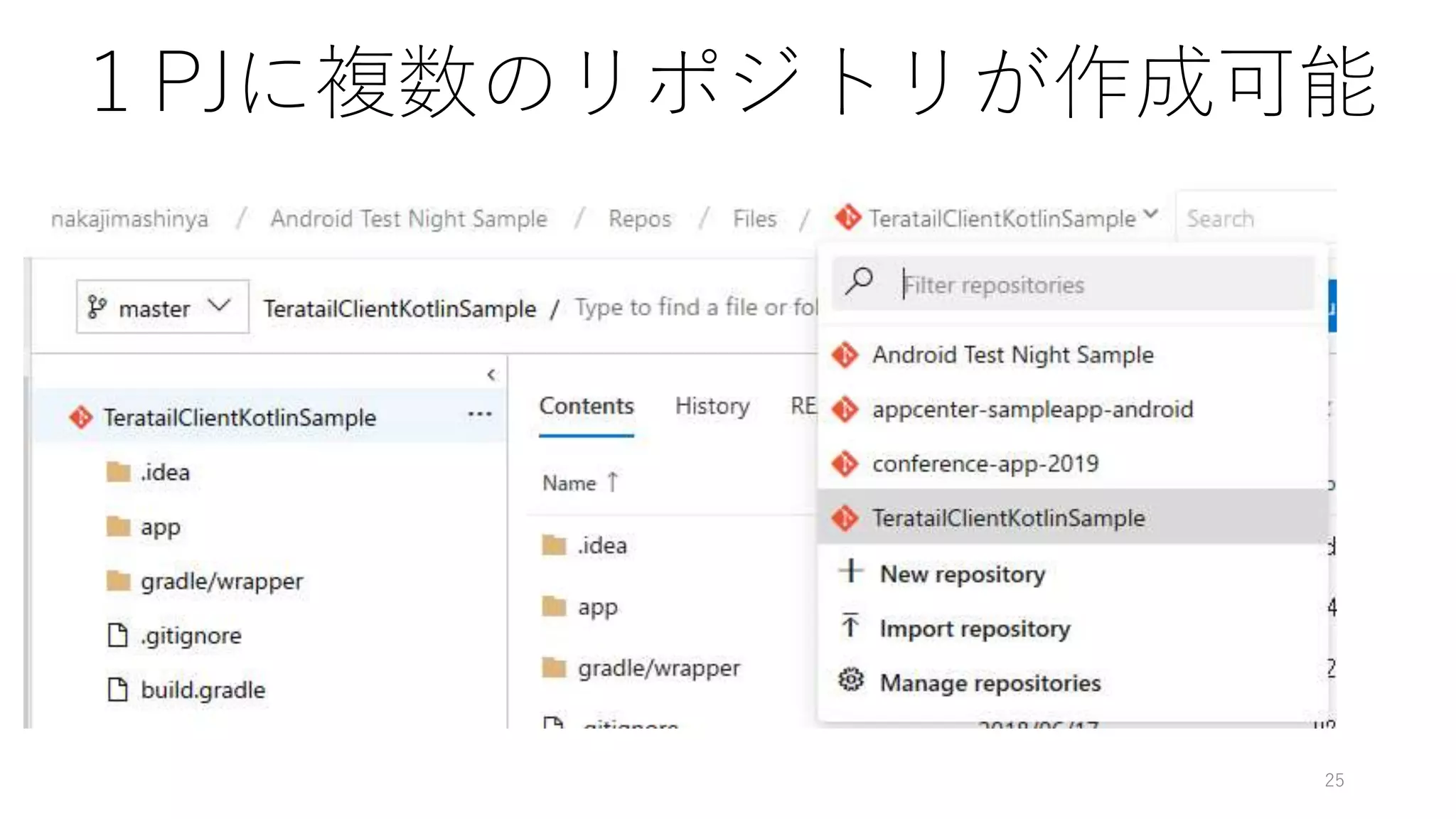The image size is (1456, 819).
Task: Click the Repos breadcrumb link
Action: click(640, 219)
